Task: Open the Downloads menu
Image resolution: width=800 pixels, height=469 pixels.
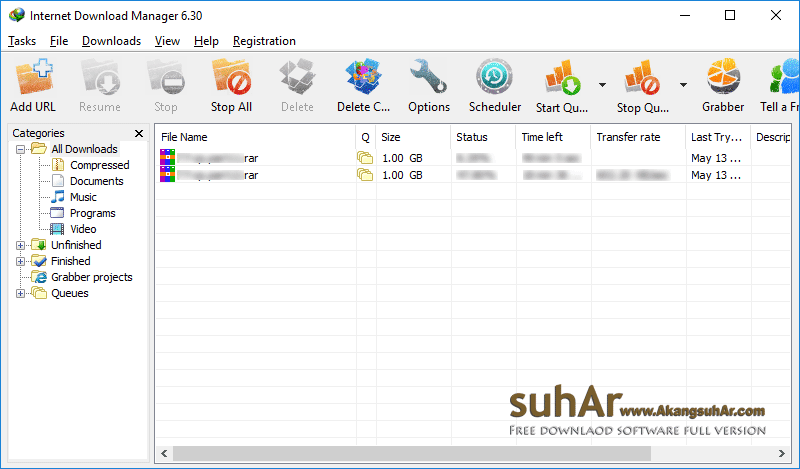Action: point(111,41)
